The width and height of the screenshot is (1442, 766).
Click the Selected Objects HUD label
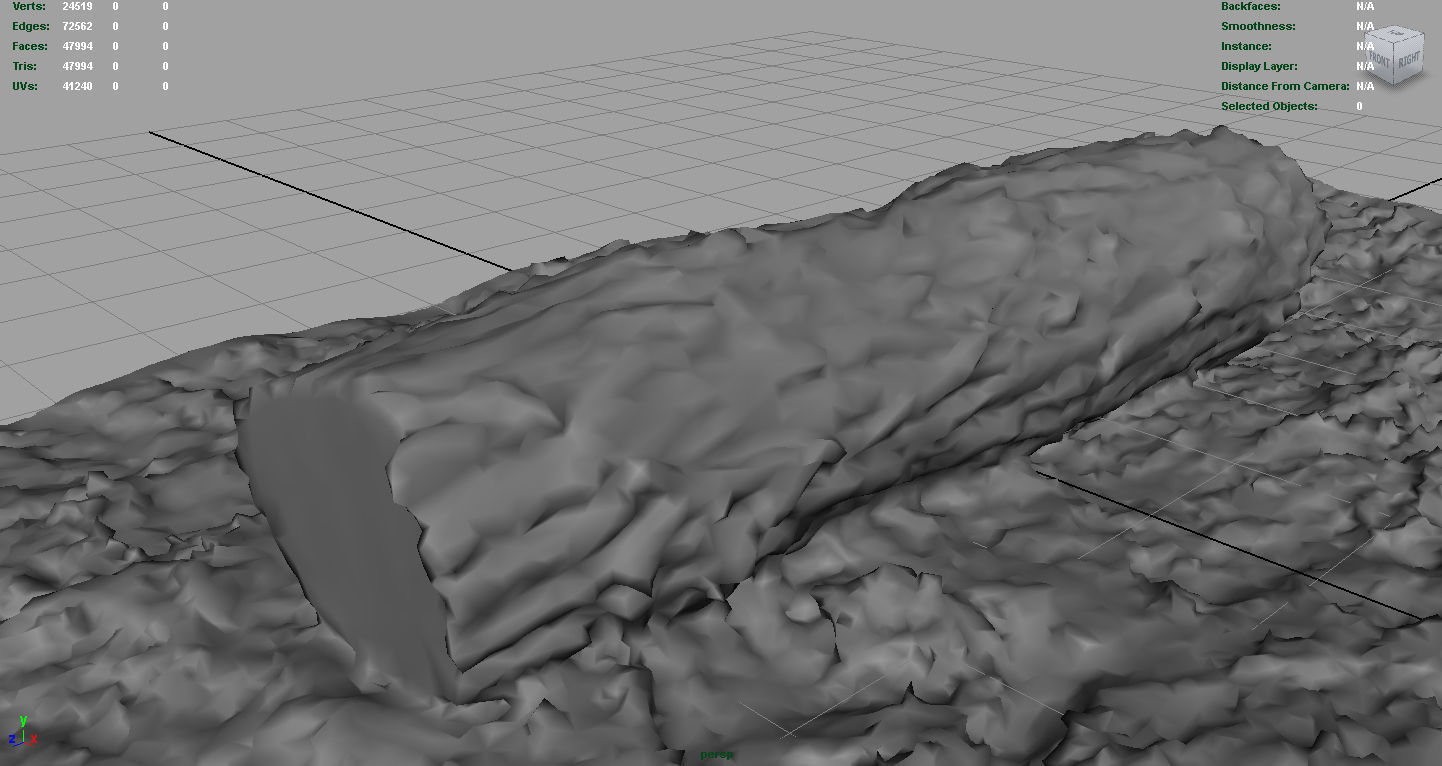(x=1269, y=106)
